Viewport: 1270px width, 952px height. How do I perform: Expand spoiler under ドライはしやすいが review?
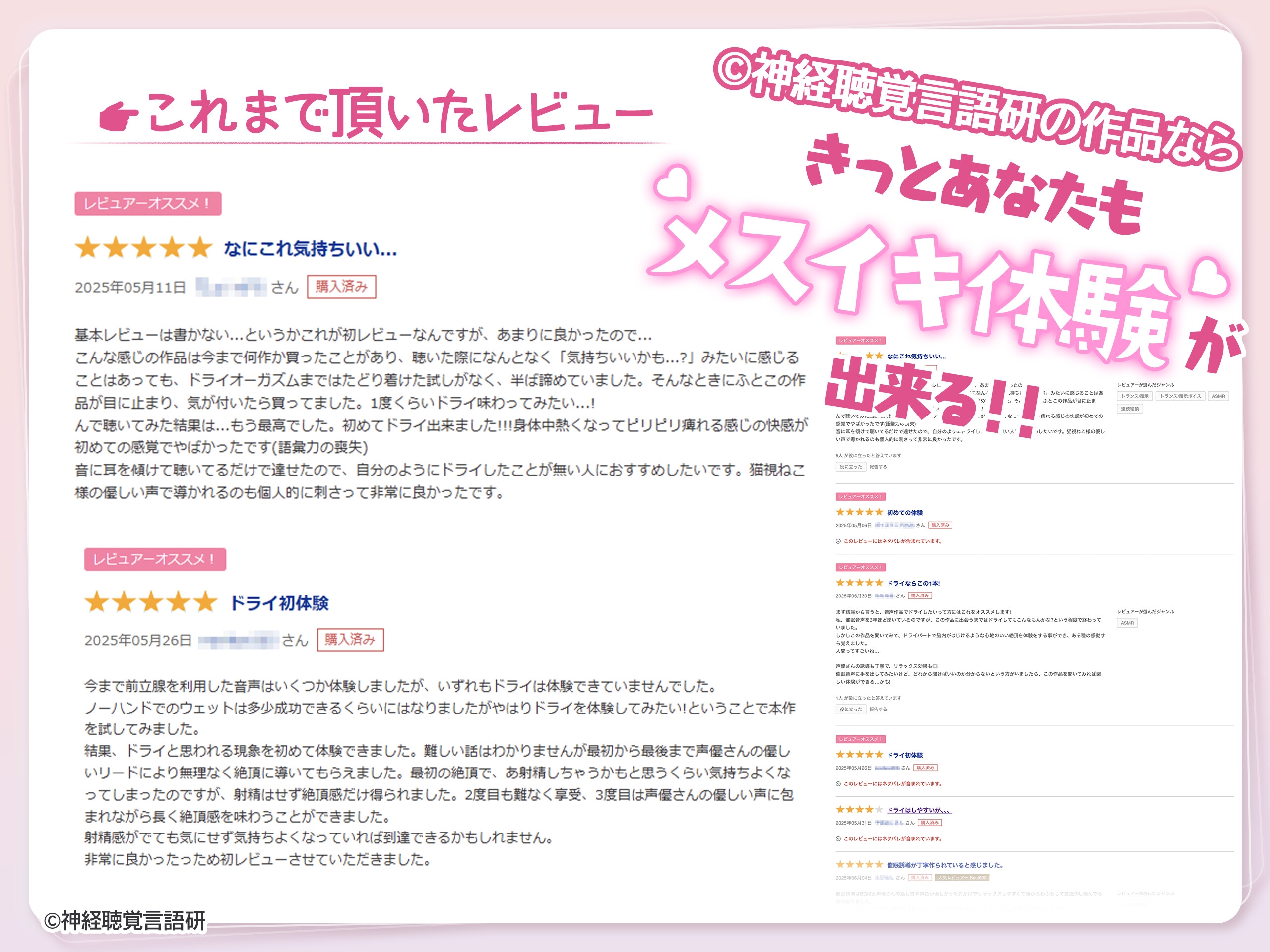pyautogui.click(x=891, y=839)
